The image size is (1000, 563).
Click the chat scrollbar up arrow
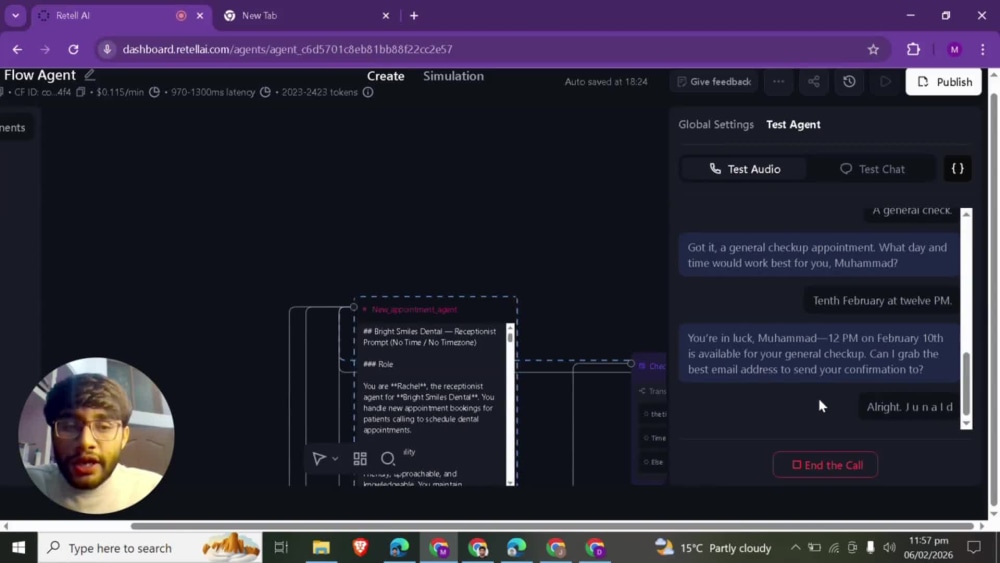pos(966,214)
